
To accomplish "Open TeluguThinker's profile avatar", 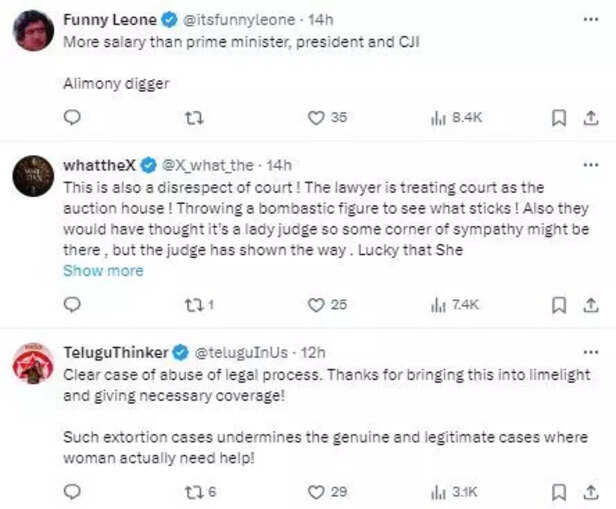I will point(33,366).
